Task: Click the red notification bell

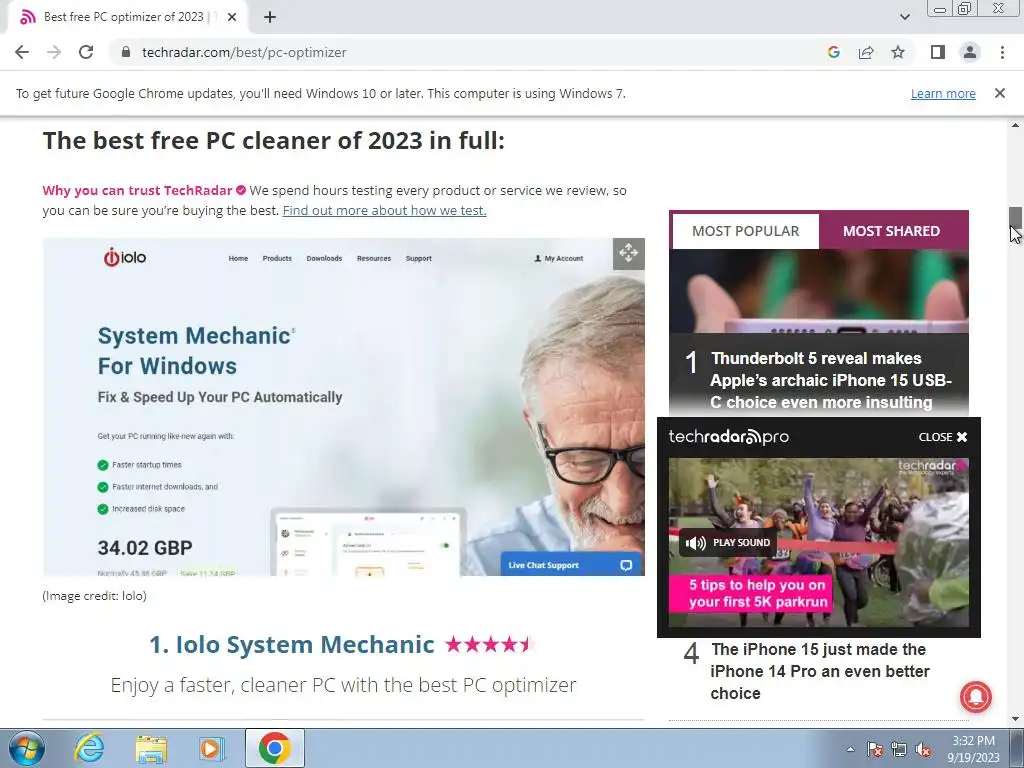Action: 975,696
